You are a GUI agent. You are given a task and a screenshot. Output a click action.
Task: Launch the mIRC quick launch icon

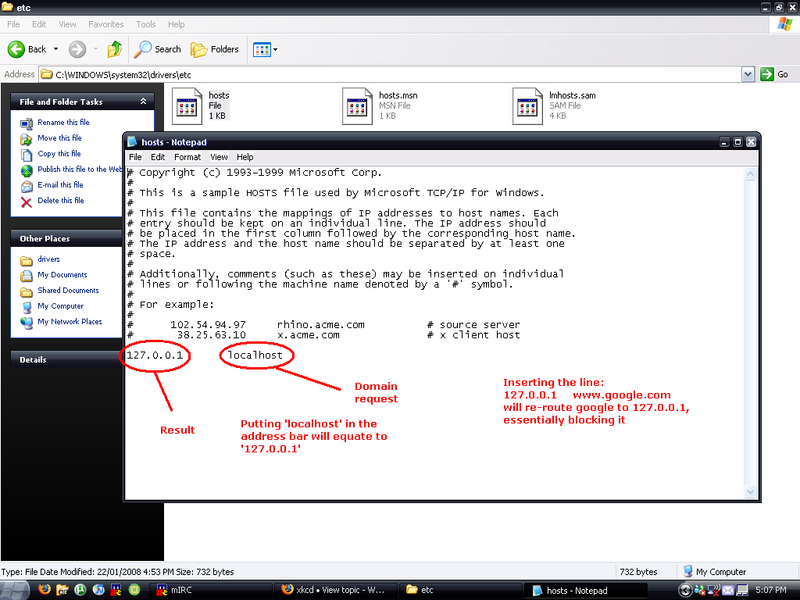116,590
